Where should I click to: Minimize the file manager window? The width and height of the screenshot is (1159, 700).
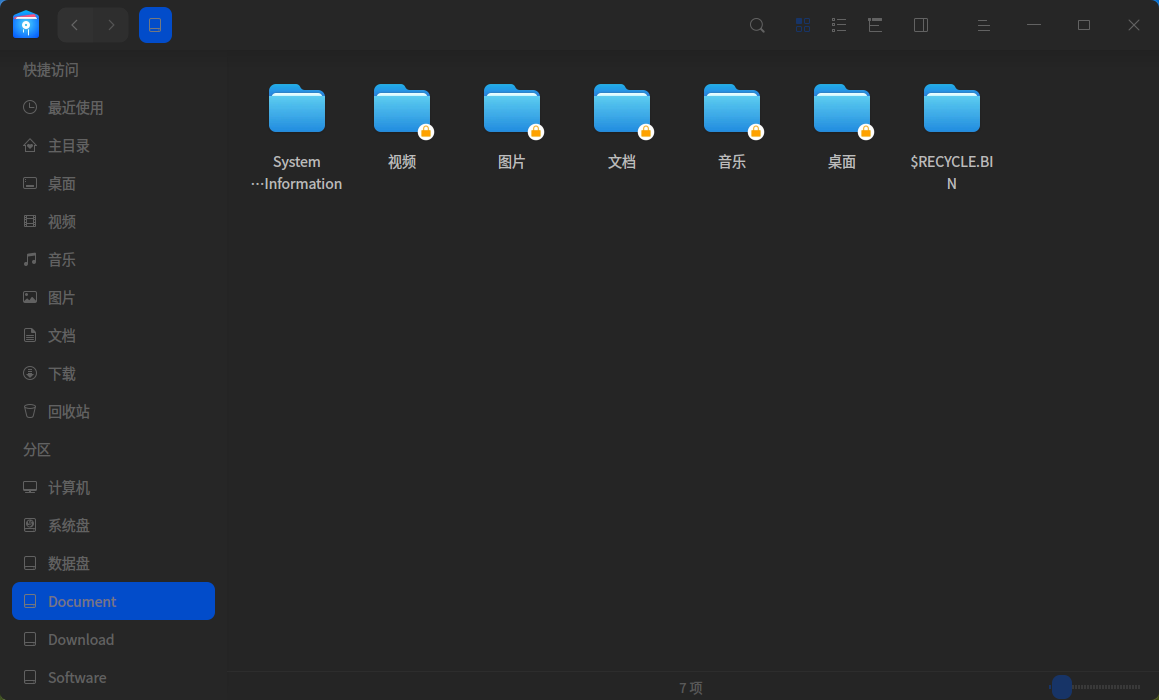pos(1034,25)
